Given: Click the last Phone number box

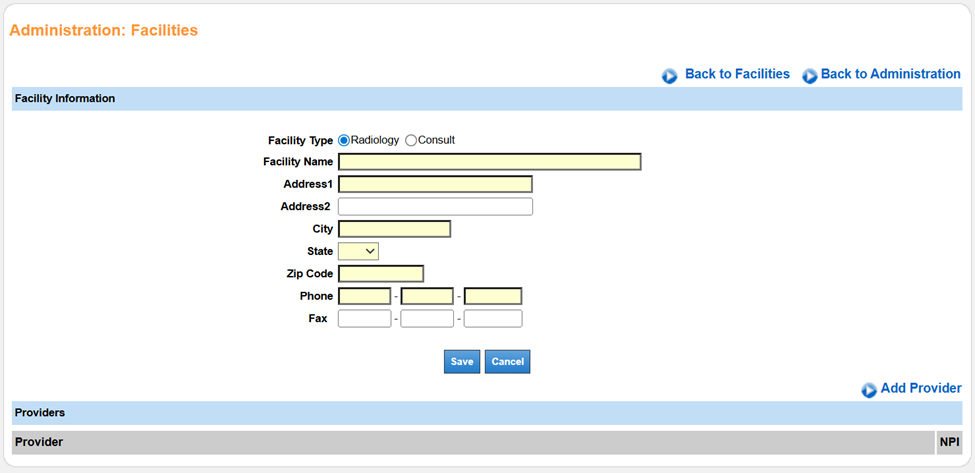Looking at the screenshot, I should [493, 296].
